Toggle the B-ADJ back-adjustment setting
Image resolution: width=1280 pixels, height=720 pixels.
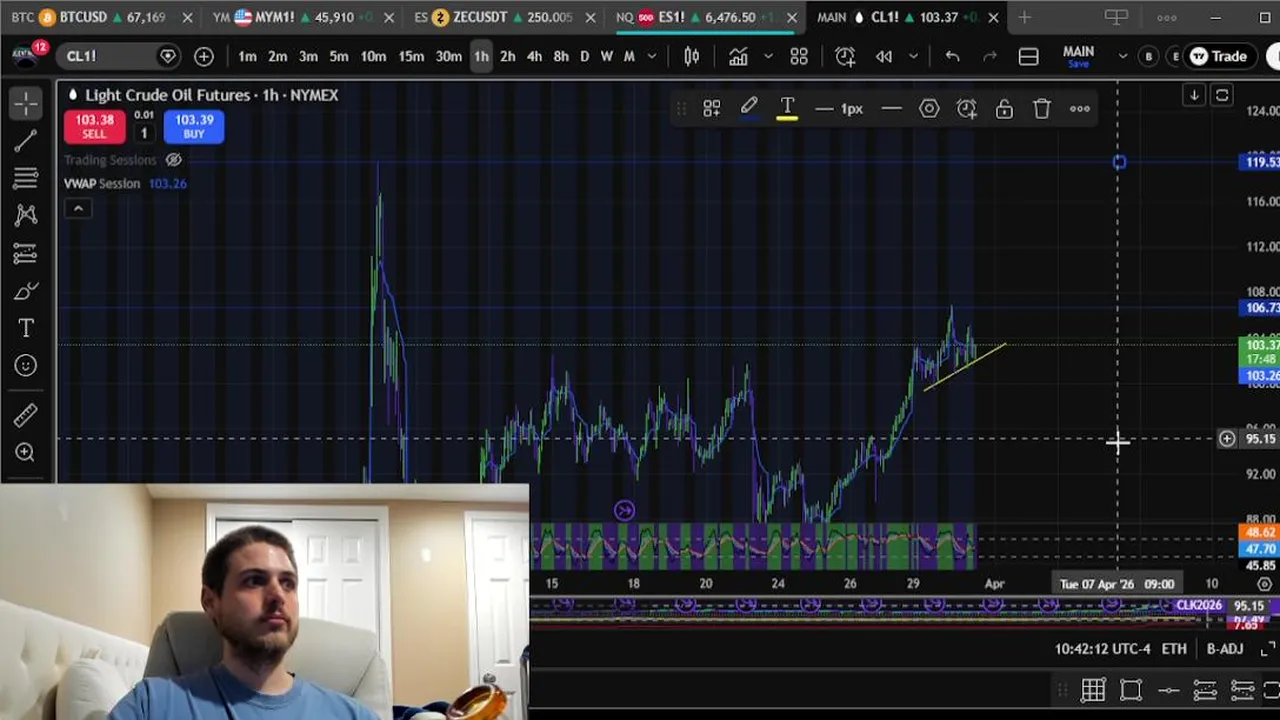(1225, 649)
